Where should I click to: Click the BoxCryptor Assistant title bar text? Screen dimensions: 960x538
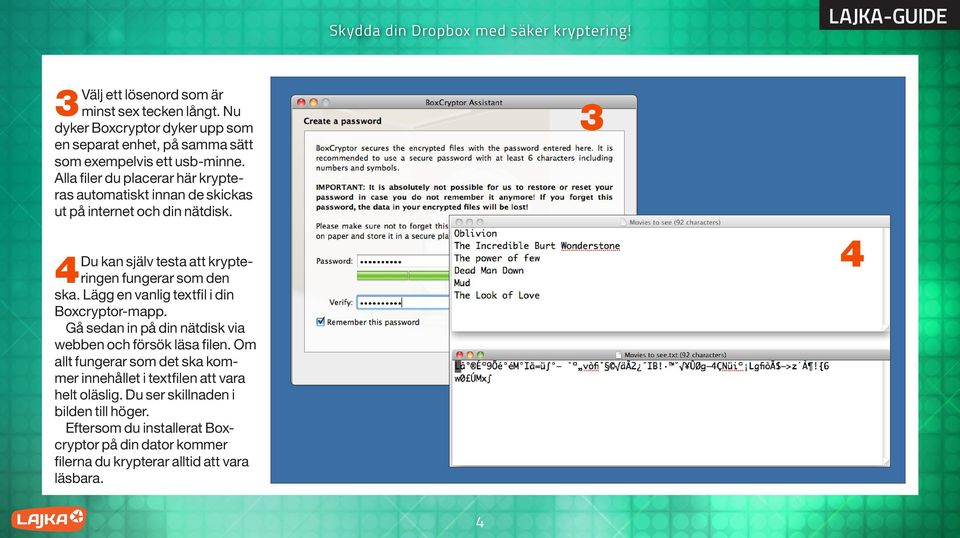(463, 102)
